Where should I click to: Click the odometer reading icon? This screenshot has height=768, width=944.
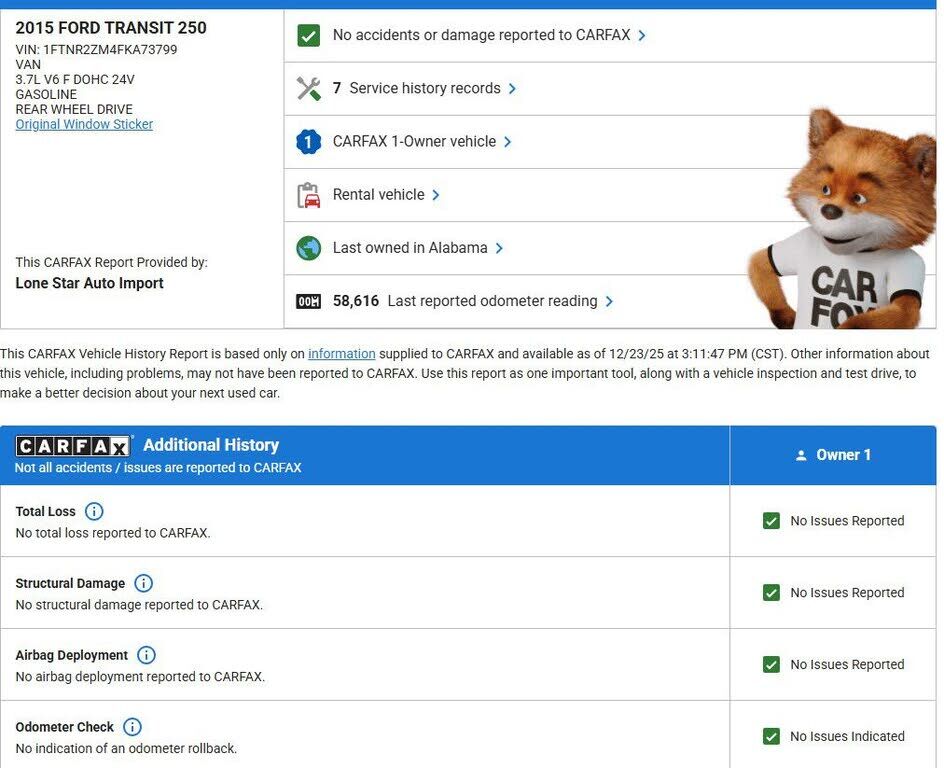tap(308, 302)
